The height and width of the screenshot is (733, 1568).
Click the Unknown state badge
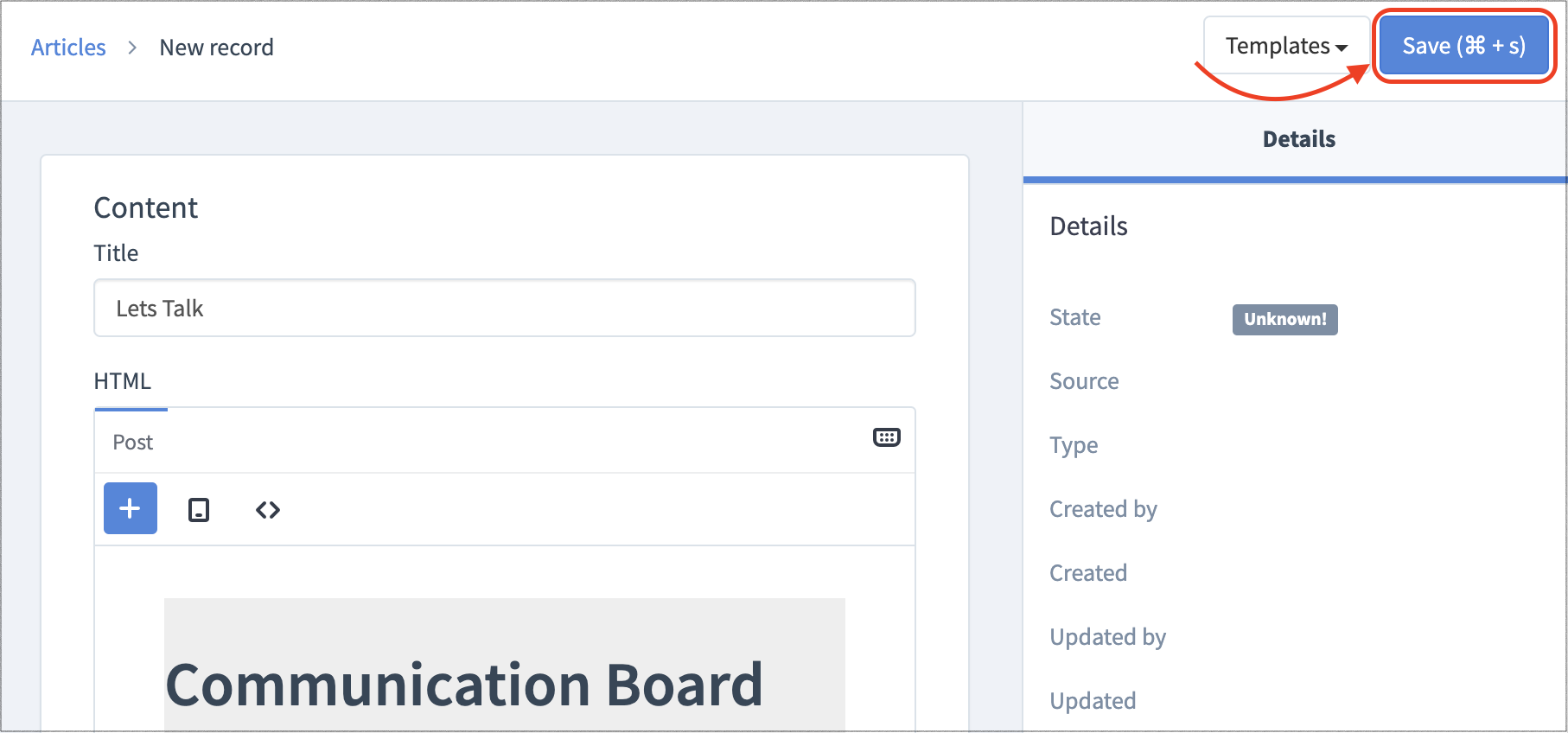click(x=1284, y=319)
